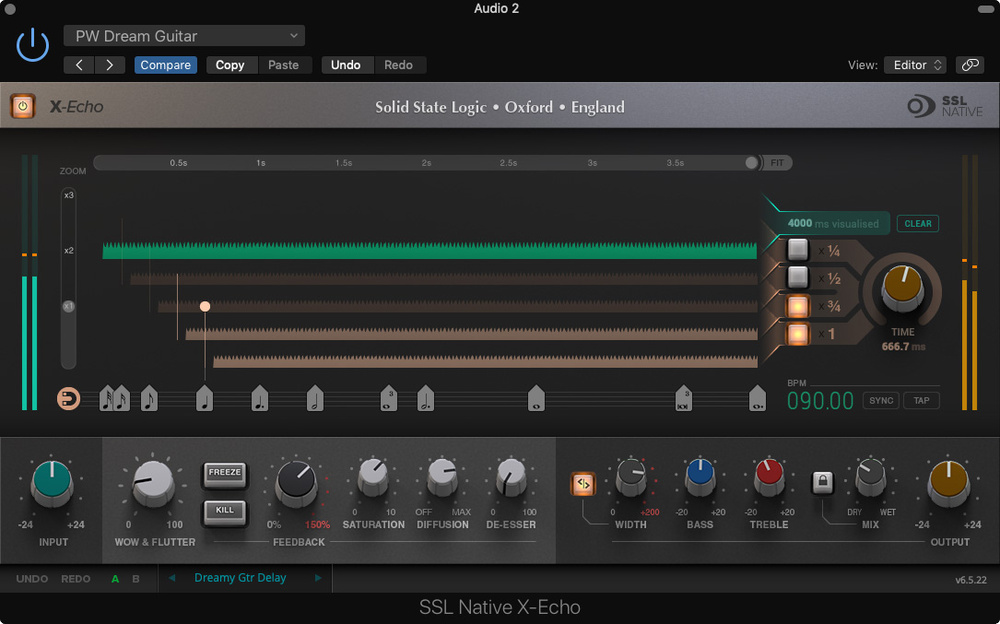Enable the x ½ delay tap

point(797,278)
